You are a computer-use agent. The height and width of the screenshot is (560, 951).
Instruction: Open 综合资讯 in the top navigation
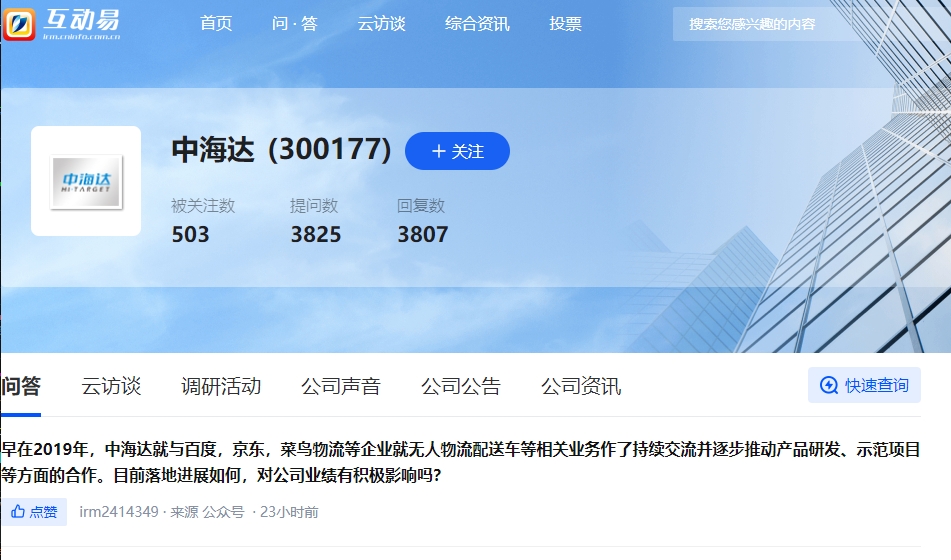[477, 24]
